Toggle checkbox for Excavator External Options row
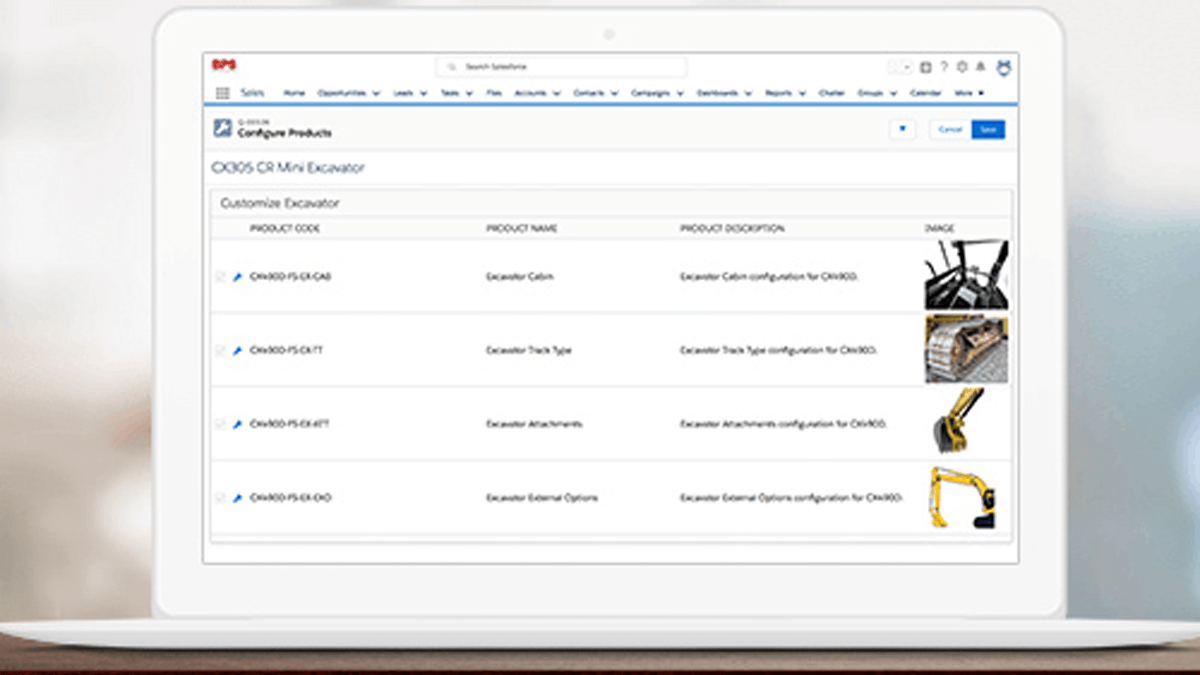The height and width of the screenshot is (675, 1200). (220, 498)
